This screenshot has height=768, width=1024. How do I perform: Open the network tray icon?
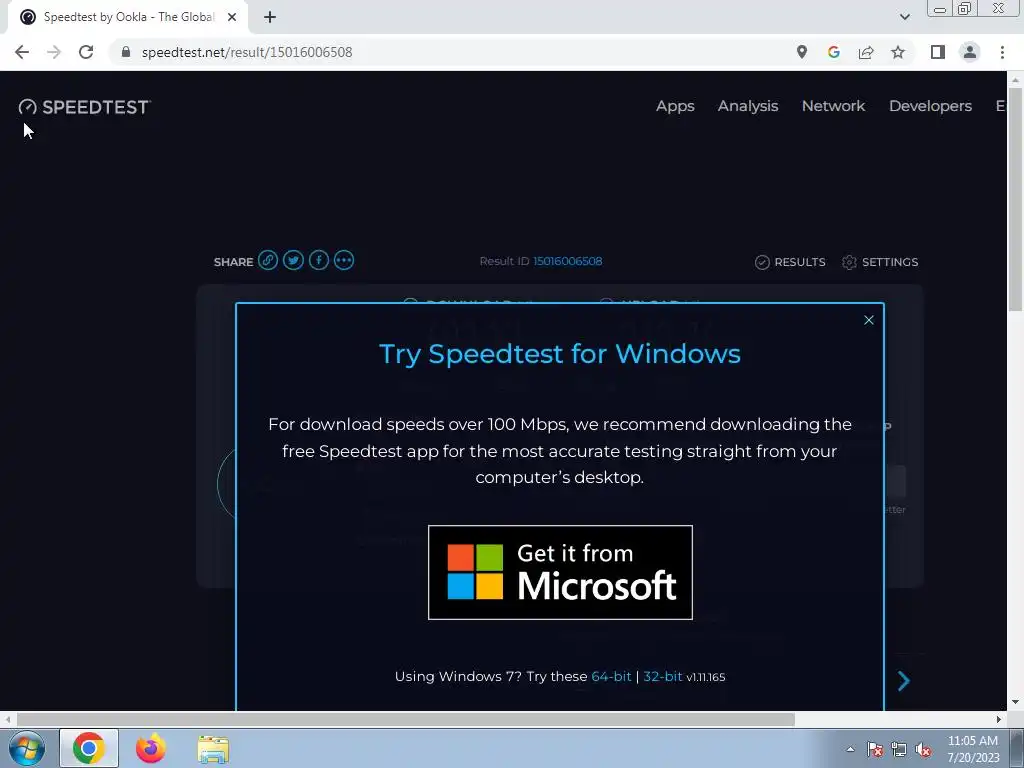899,750
